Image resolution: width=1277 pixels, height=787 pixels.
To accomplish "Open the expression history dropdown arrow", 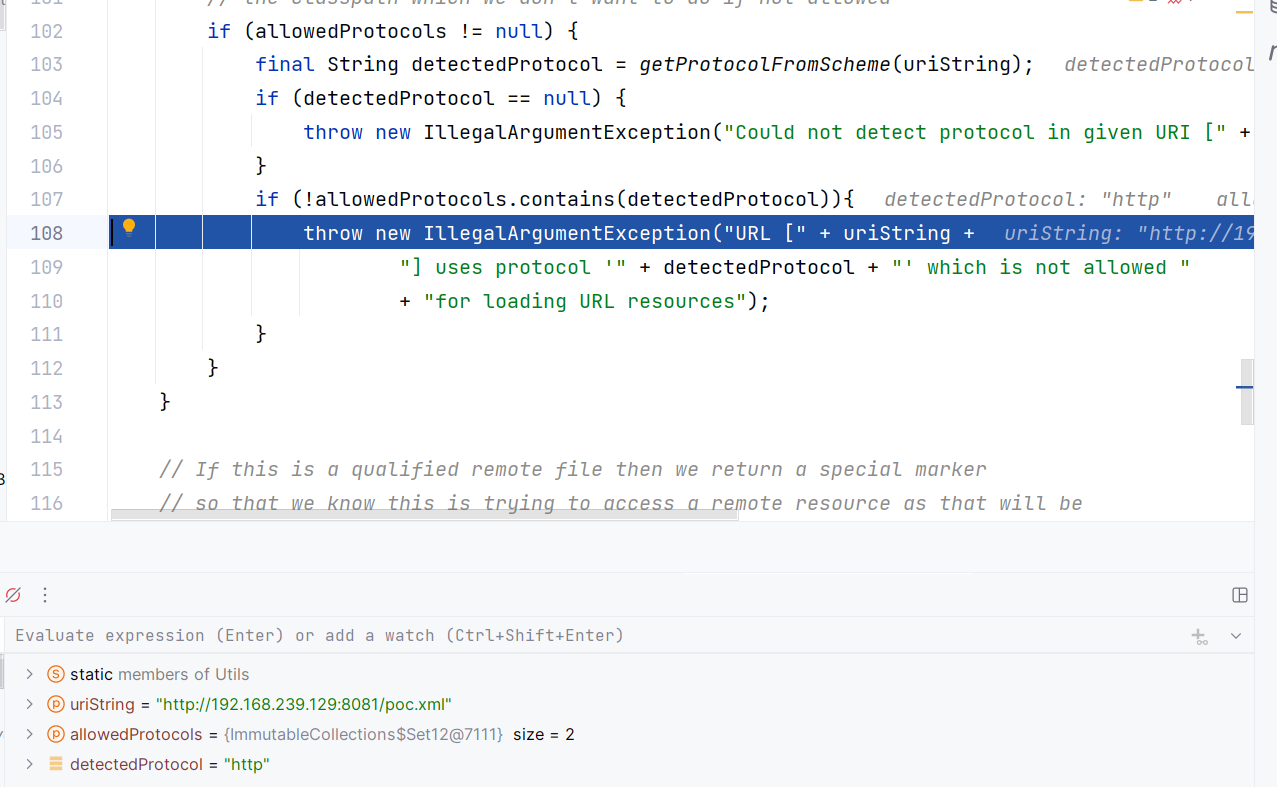I will point(1236,636).
